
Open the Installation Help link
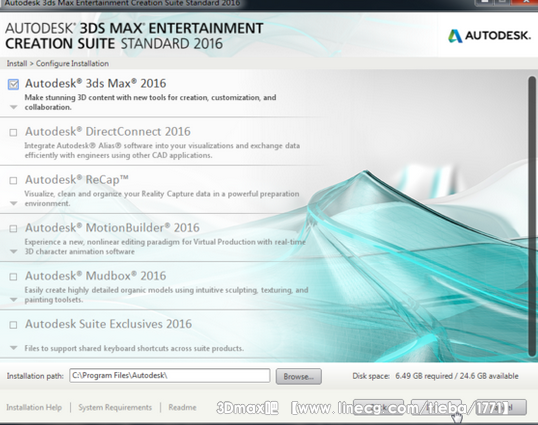click(34, 408)
